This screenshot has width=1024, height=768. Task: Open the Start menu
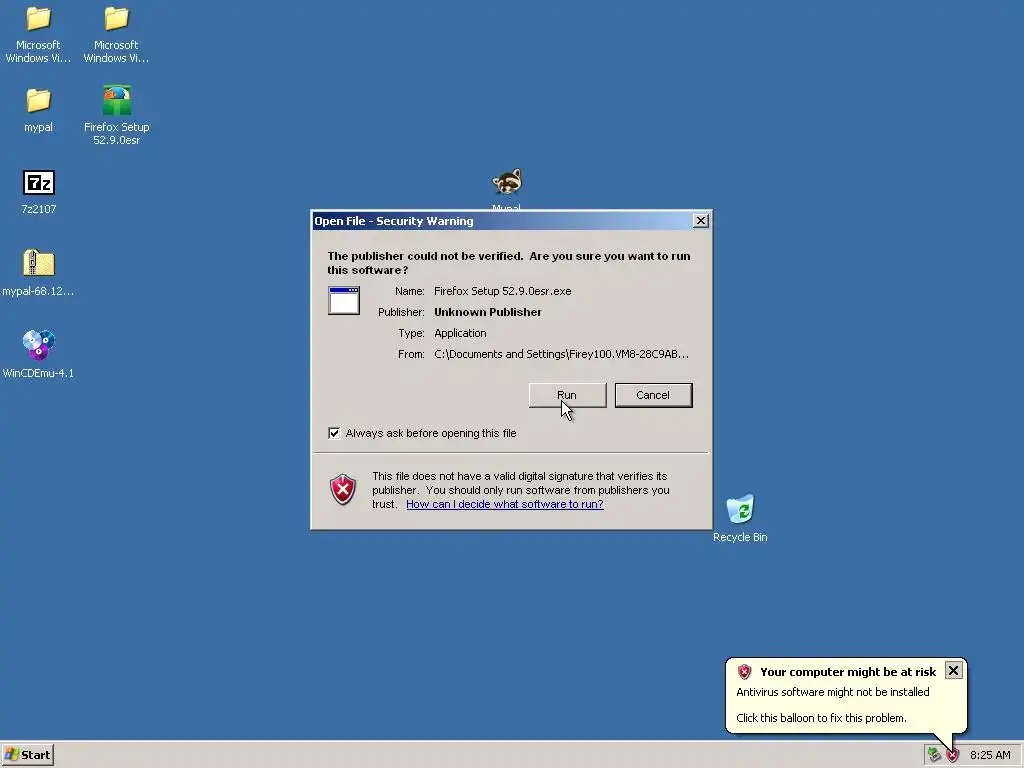[x=27, y=755]
